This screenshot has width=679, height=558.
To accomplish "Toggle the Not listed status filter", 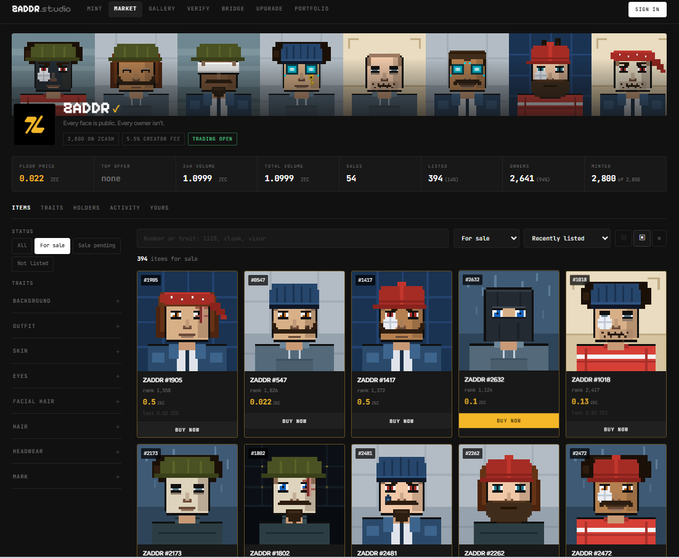I will click(x=32, y=263).
